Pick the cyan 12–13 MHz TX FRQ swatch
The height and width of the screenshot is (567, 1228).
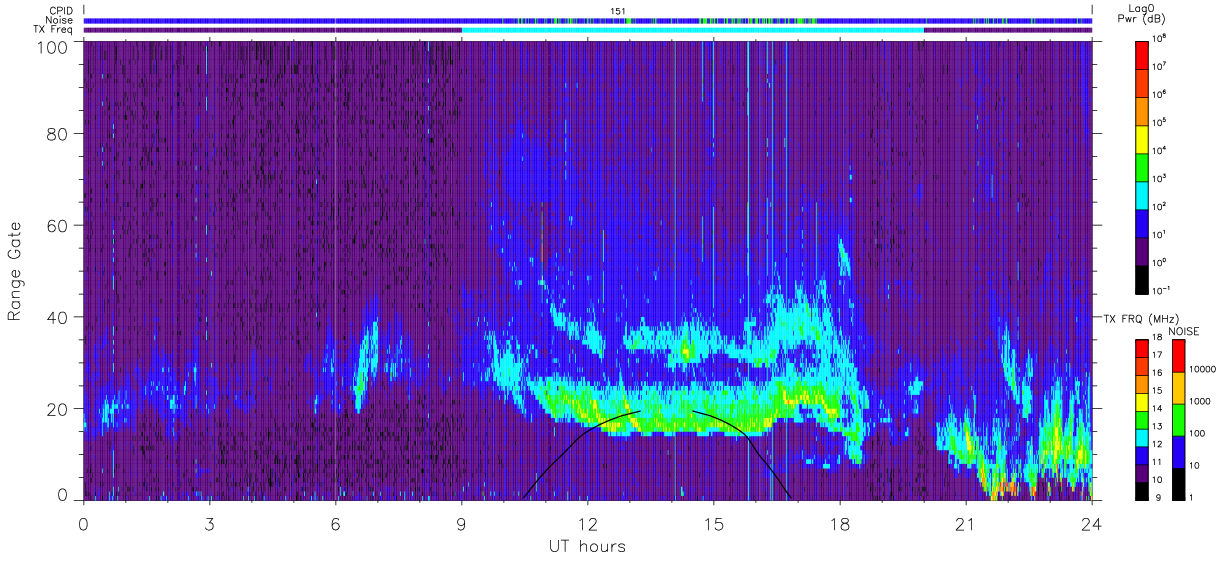1143,436
